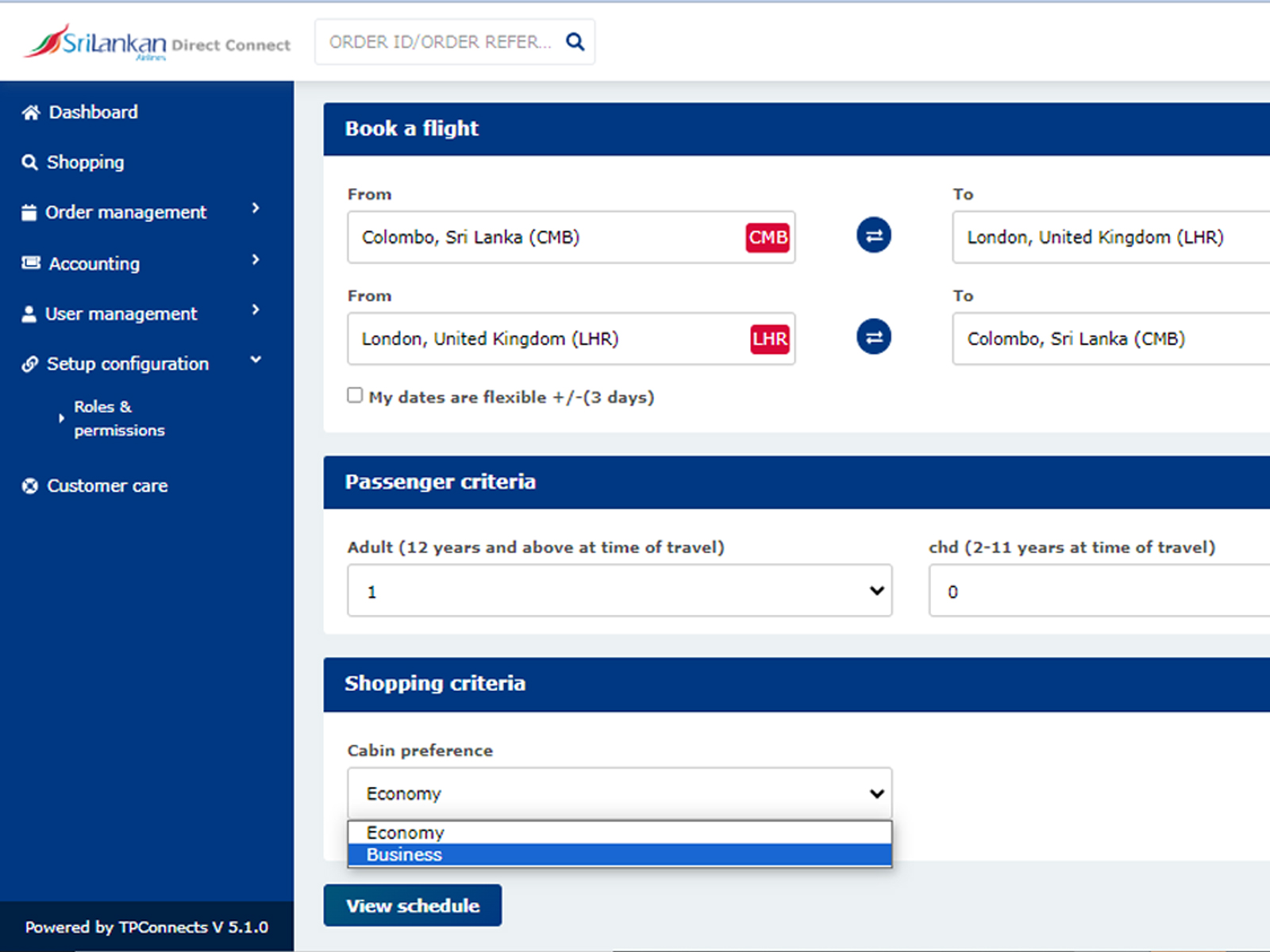Open Roles & permissions submenu item
This screenshot has height=952, width=1270.
pos(119,418)
